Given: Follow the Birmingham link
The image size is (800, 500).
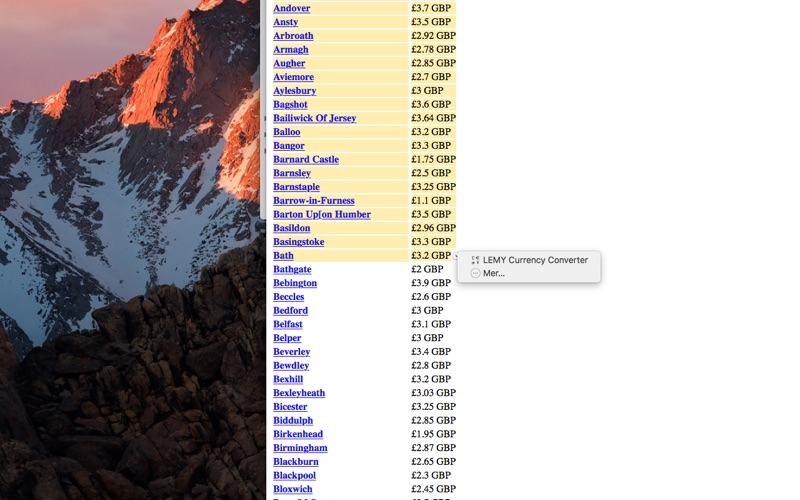Looking at the screenshot, I should [300, 449].
